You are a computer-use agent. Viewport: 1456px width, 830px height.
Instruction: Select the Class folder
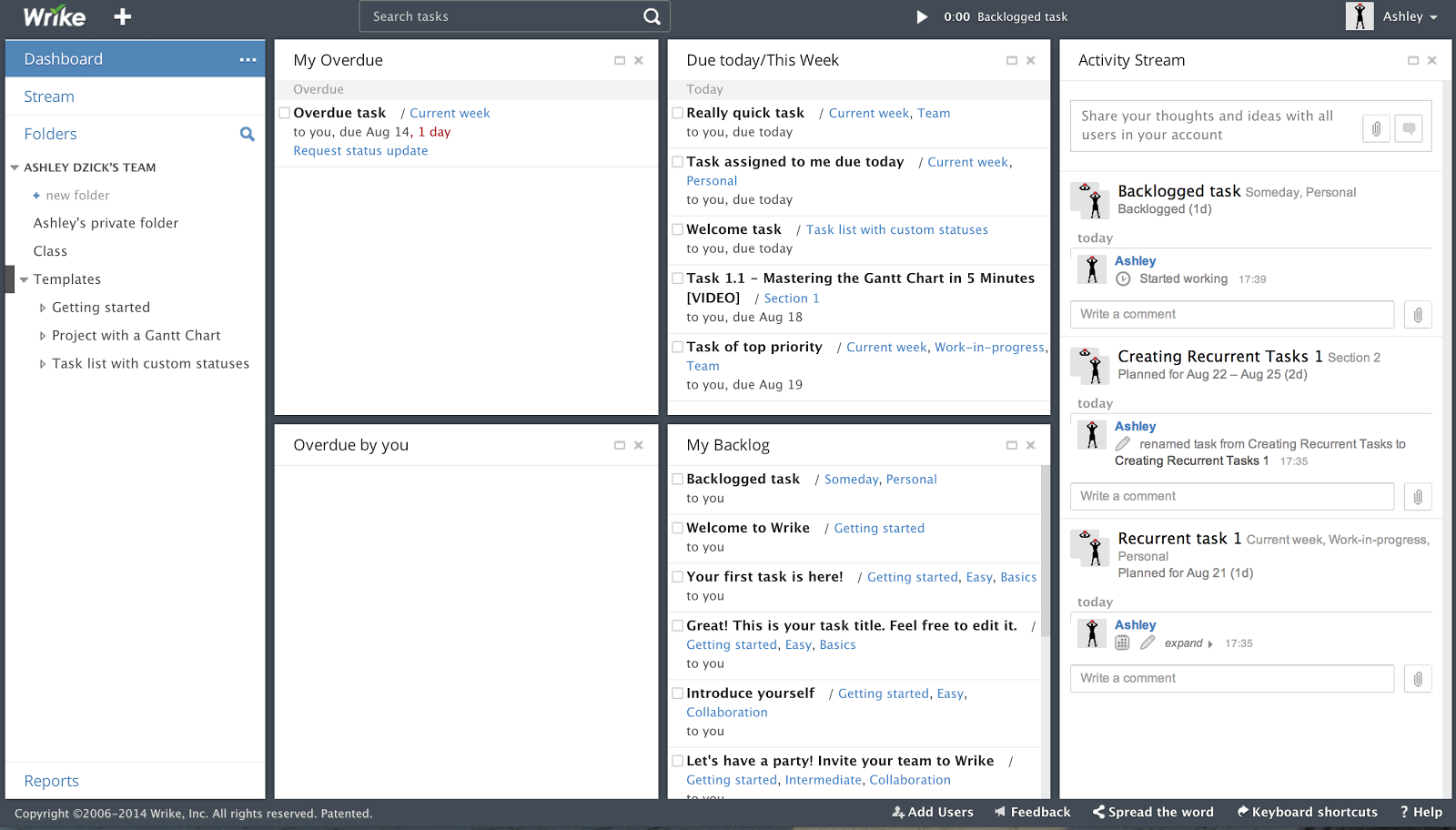tap(50, 251)
